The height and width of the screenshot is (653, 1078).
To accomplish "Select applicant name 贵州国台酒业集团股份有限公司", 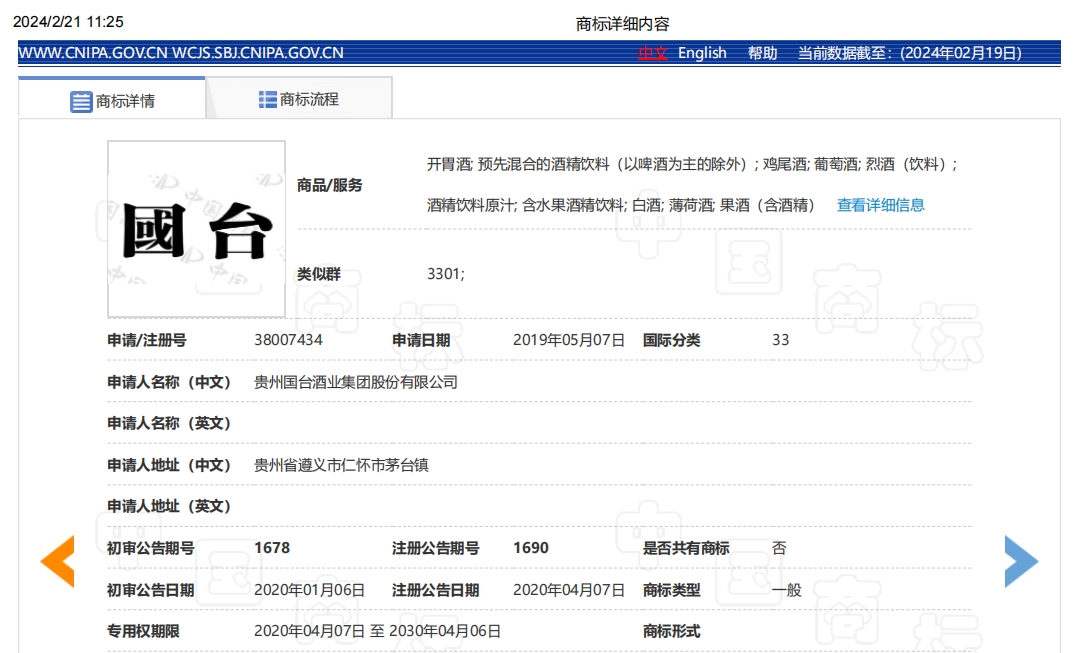I will (x=355, y=382).
